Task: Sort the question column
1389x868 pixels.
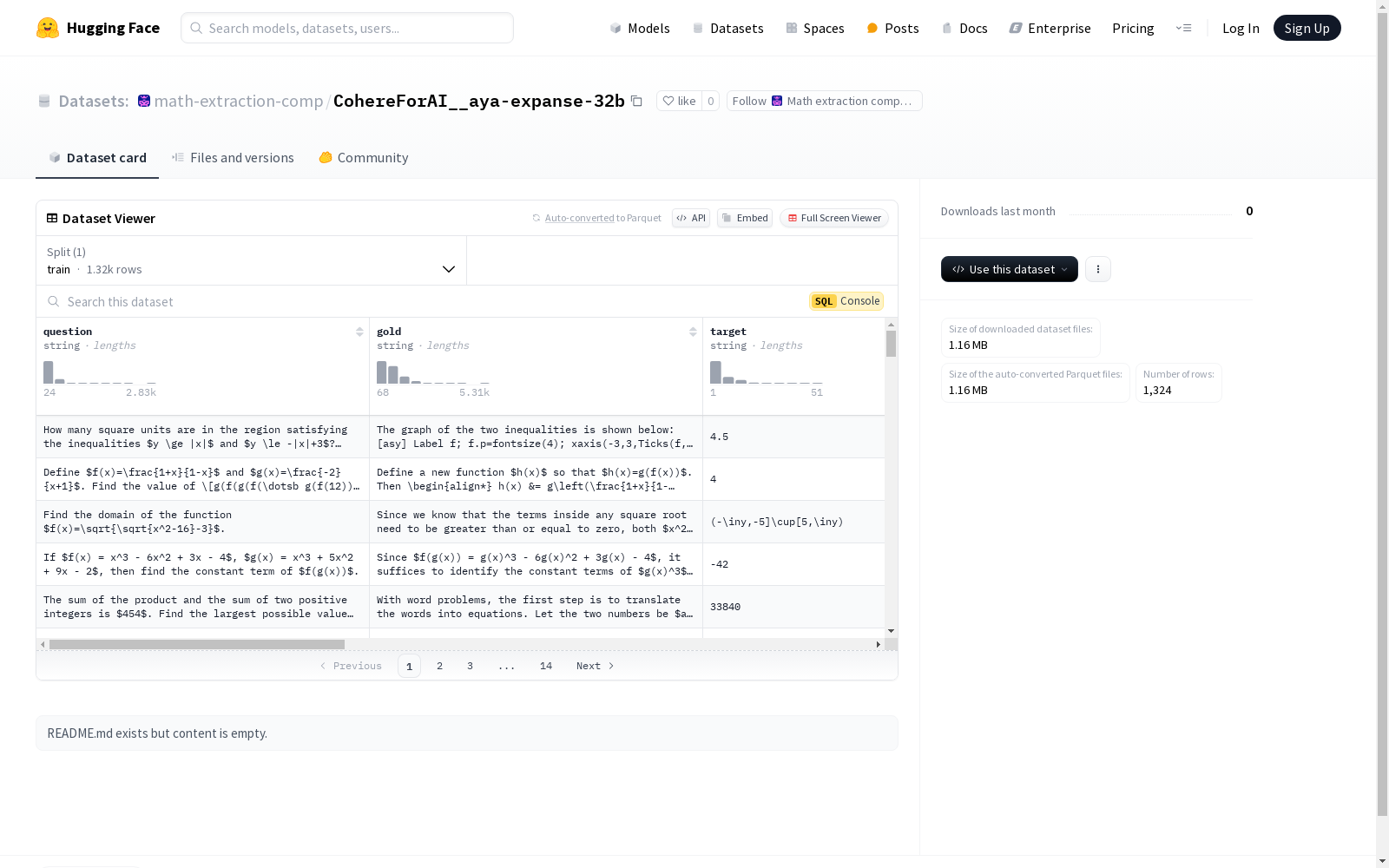Action: click(x=359, y=332)
